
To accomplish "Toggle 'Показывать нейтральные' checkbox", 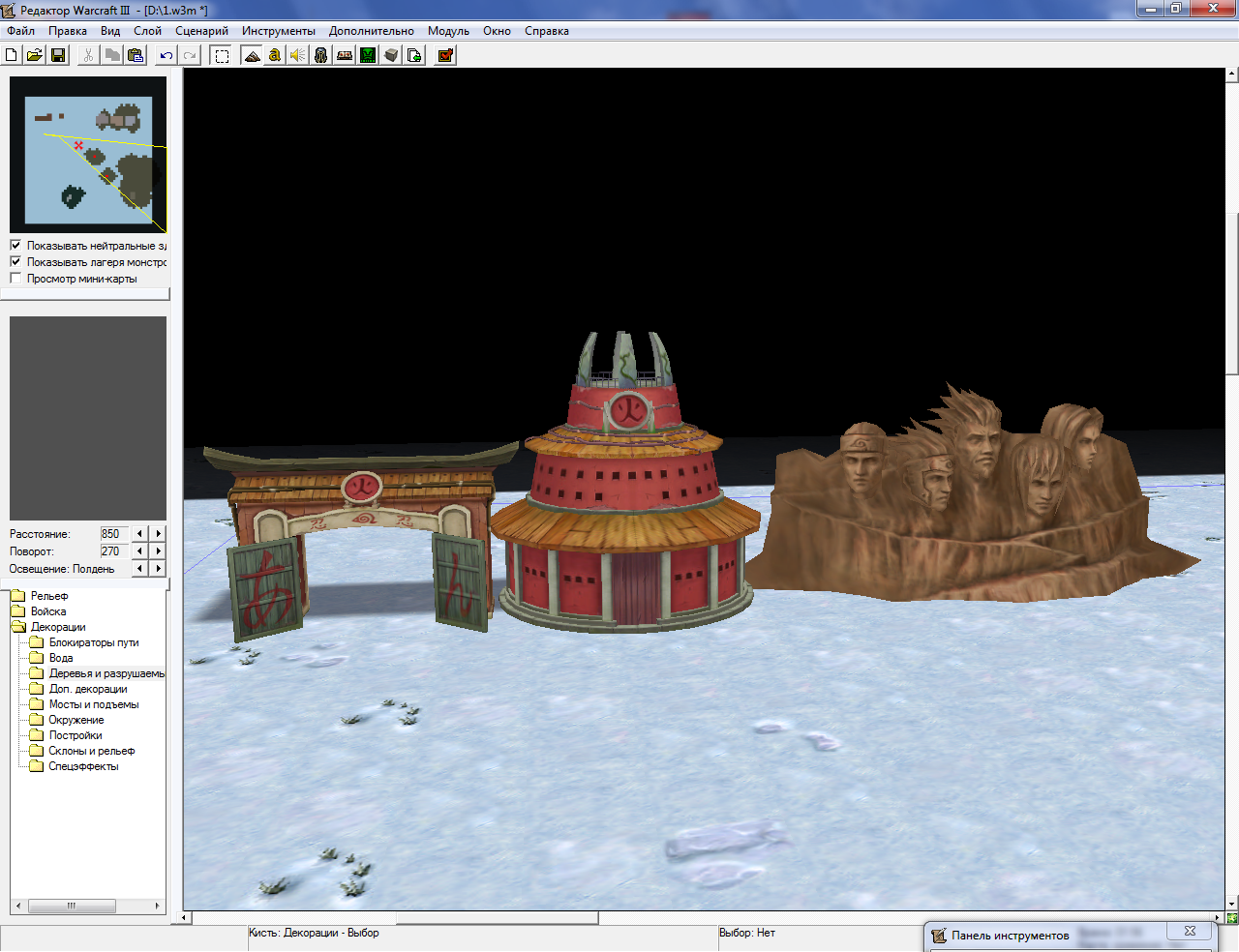I will (15, 246).
